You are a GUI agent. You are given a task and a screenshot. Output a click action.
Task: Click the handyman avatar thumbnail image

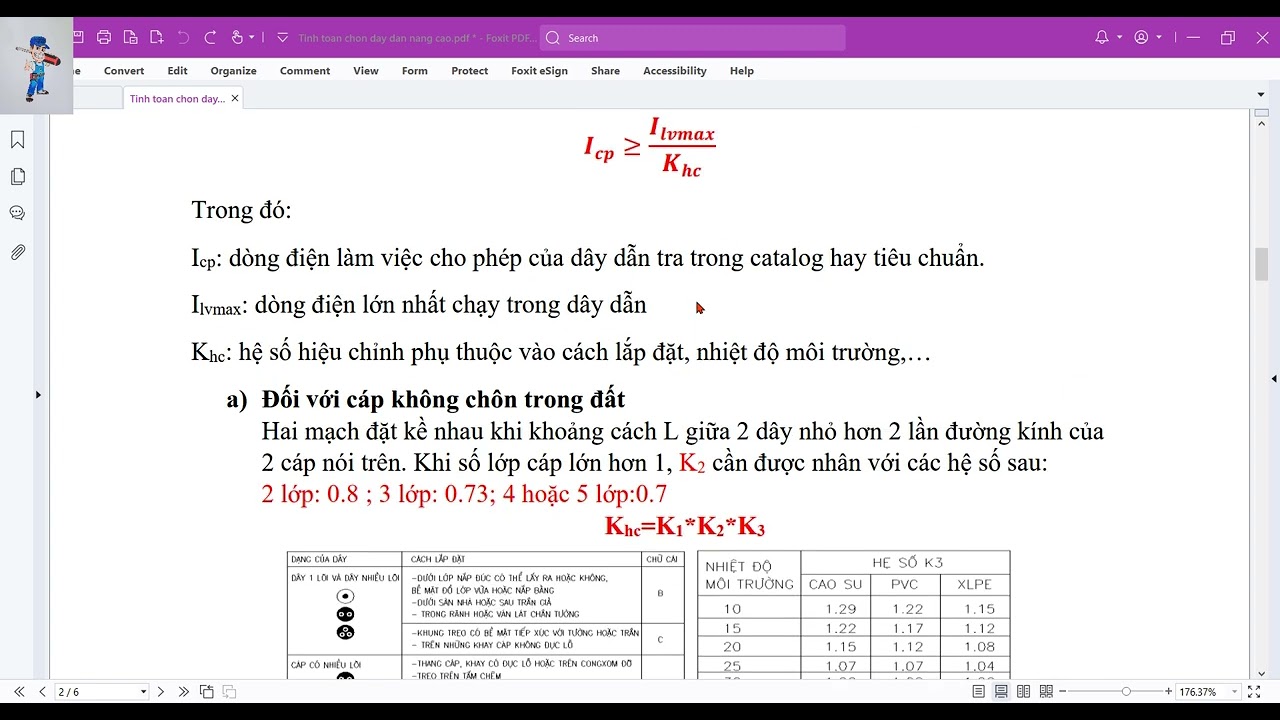pos(37,65)
